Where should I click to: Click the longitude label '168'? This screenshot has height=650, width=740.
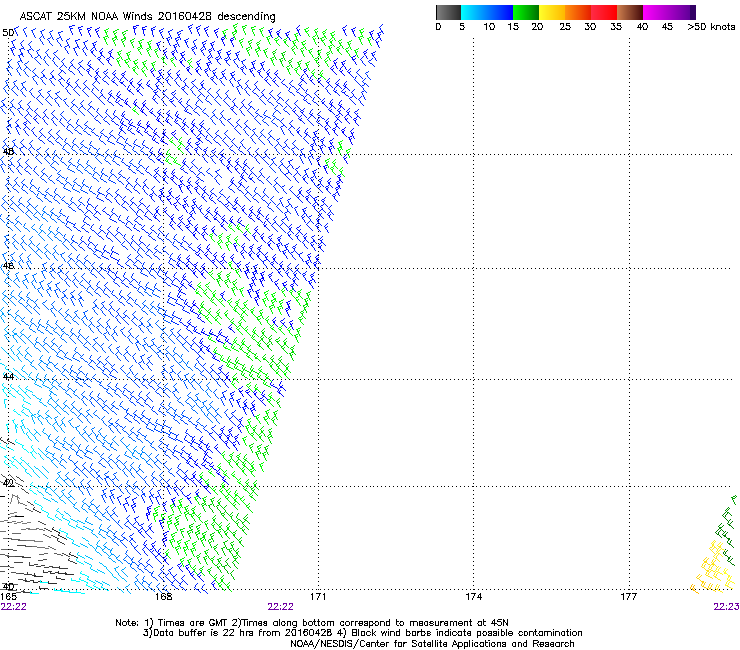(163, 597)
